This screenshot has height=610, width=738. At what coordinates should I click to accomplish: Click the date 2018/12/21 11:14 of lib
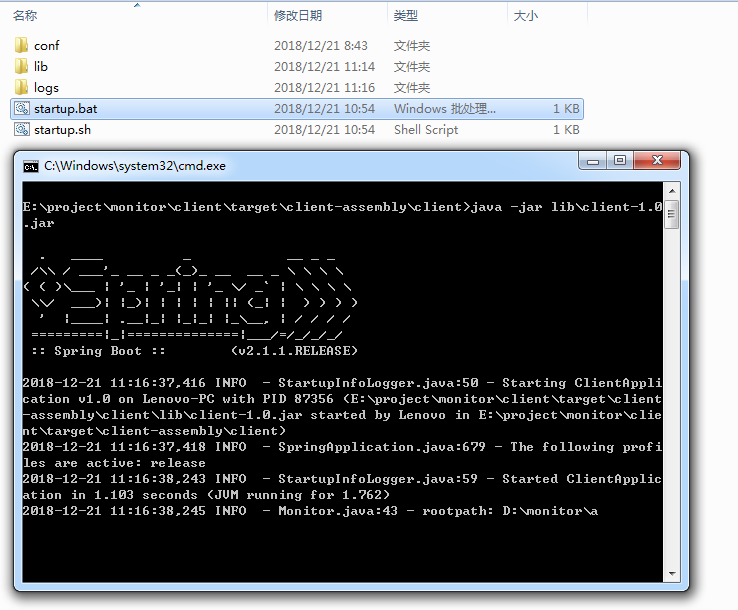pos(324,67)
